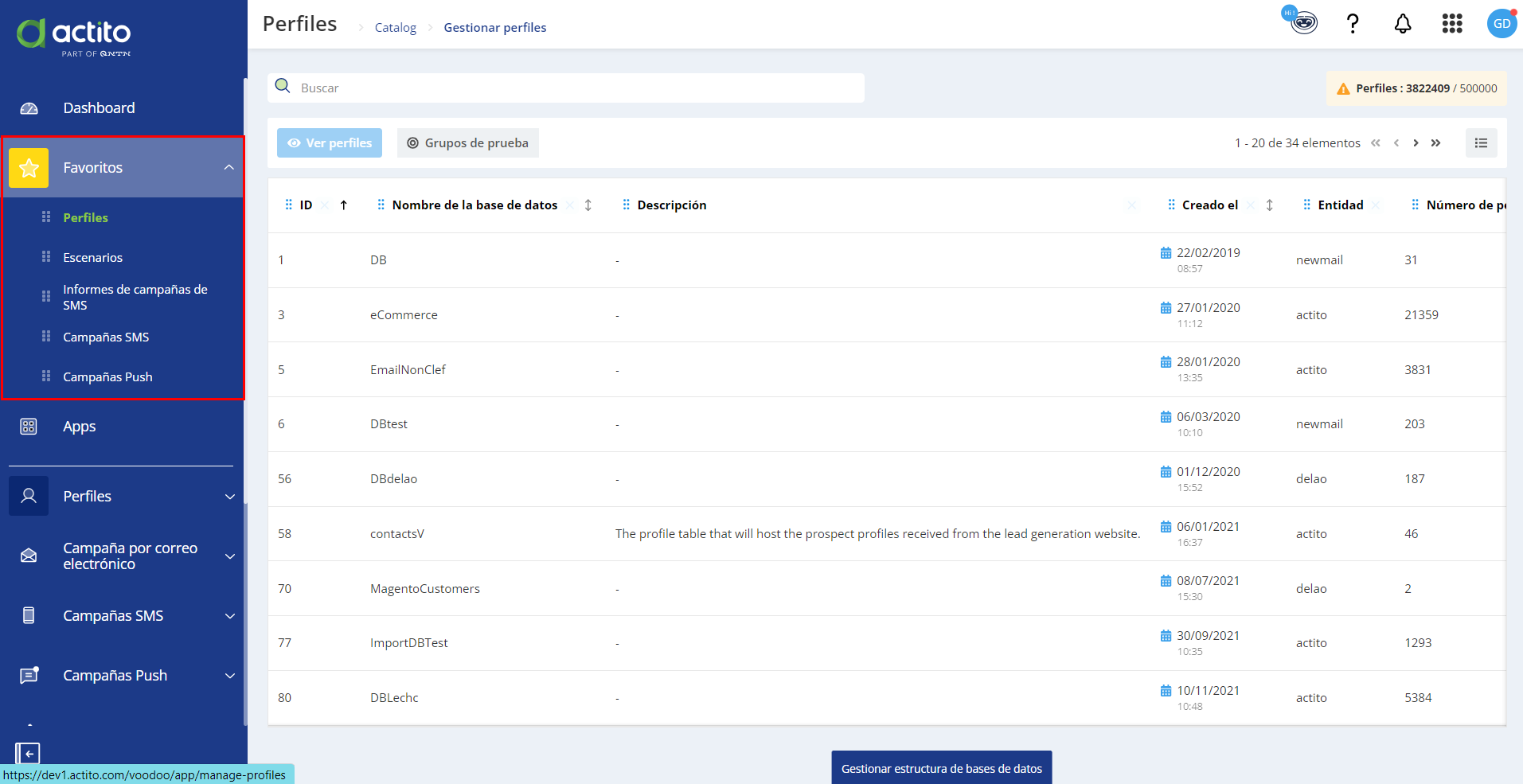Toggle sort on Creado el column
Viewport: 1523px width, 784px height.
click(1270, 205)
